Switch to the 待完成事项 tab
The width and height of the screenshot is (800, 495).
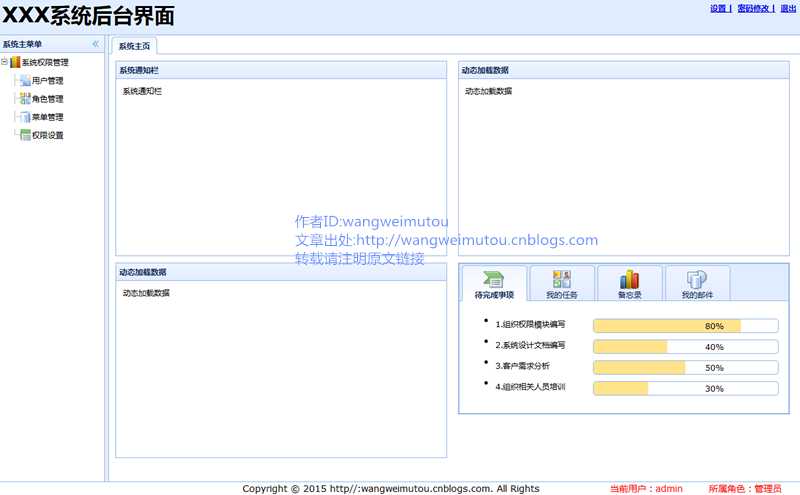click(x=494, y=285)
